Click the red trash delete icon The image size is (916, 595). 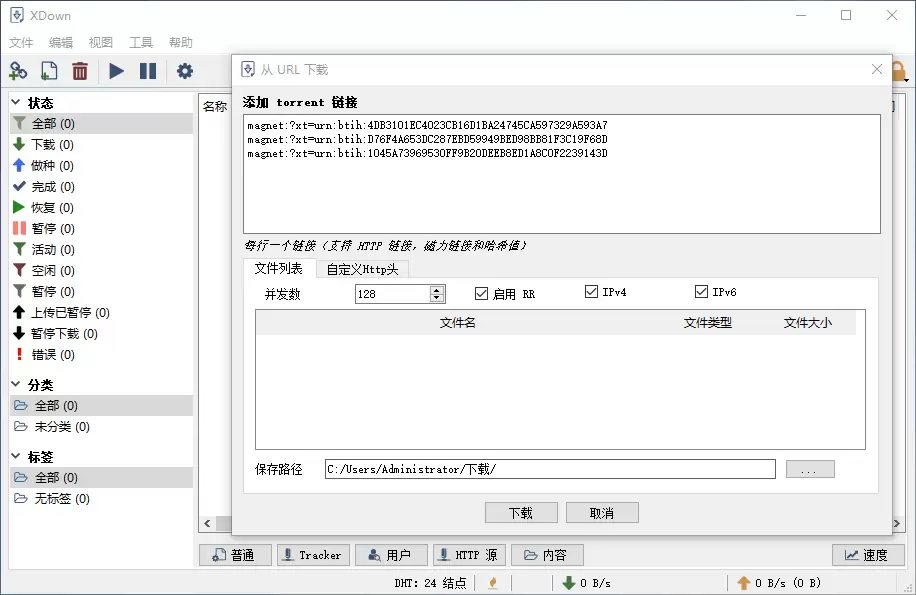(80, 71)
